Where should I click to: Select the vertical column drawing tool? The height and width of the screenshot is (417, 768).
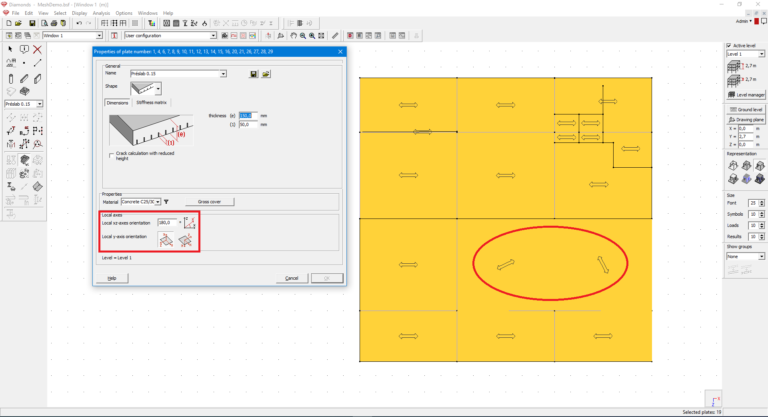pyautogui.click(x=11, y=78)
